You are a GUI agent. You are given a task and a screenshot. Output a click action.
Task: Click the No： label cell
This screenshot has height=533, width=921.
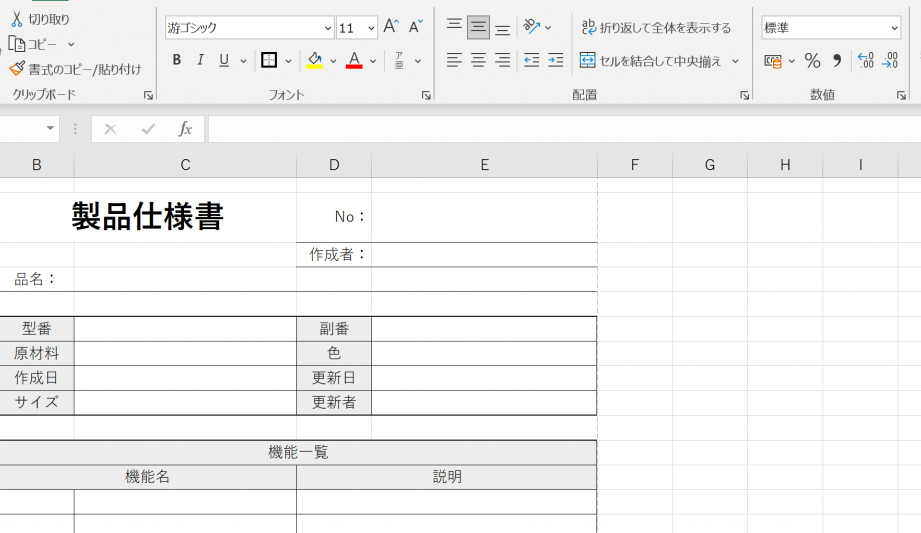coord(334,217)
